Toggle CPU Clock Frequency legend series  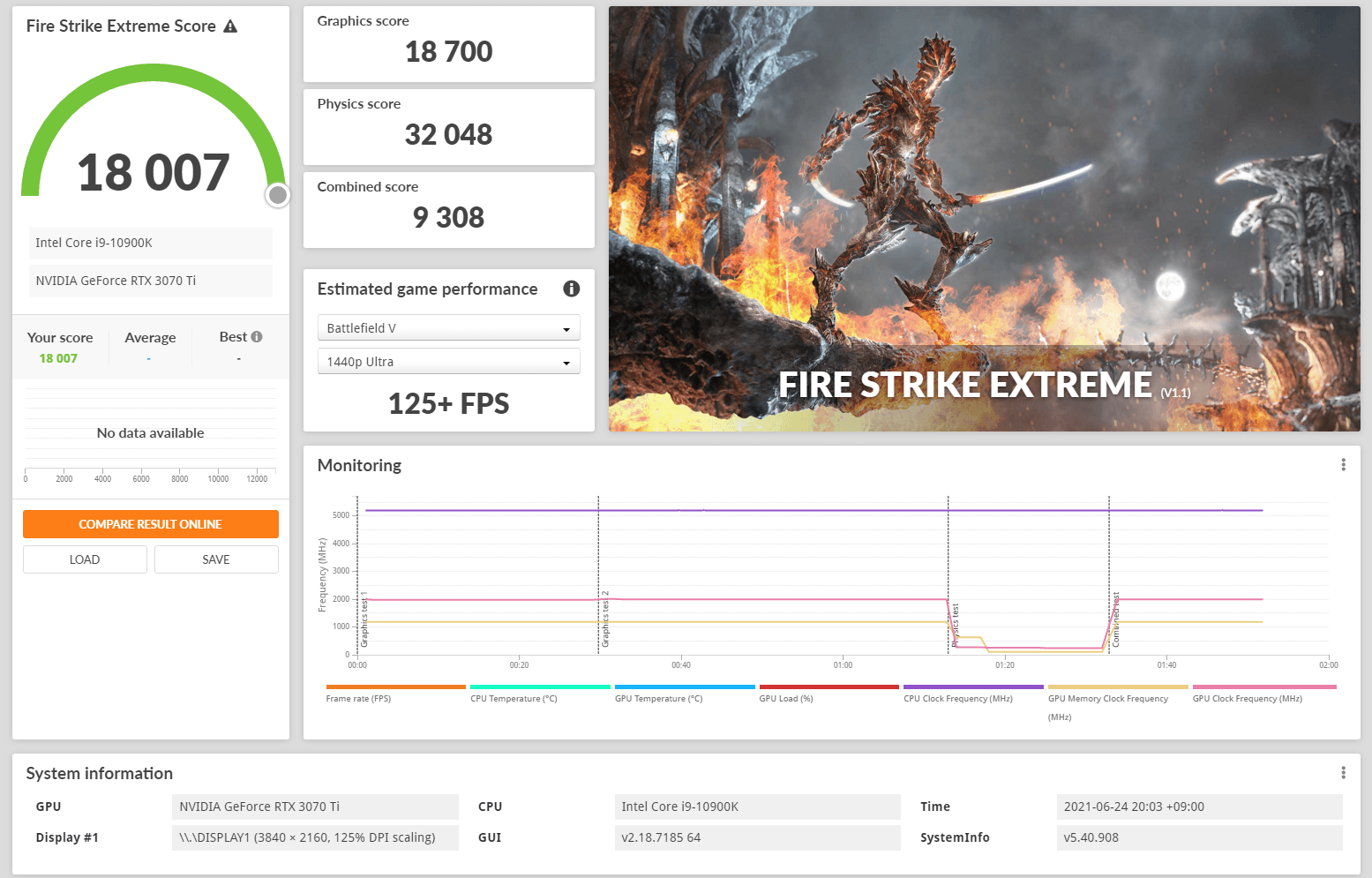[973, 694]
